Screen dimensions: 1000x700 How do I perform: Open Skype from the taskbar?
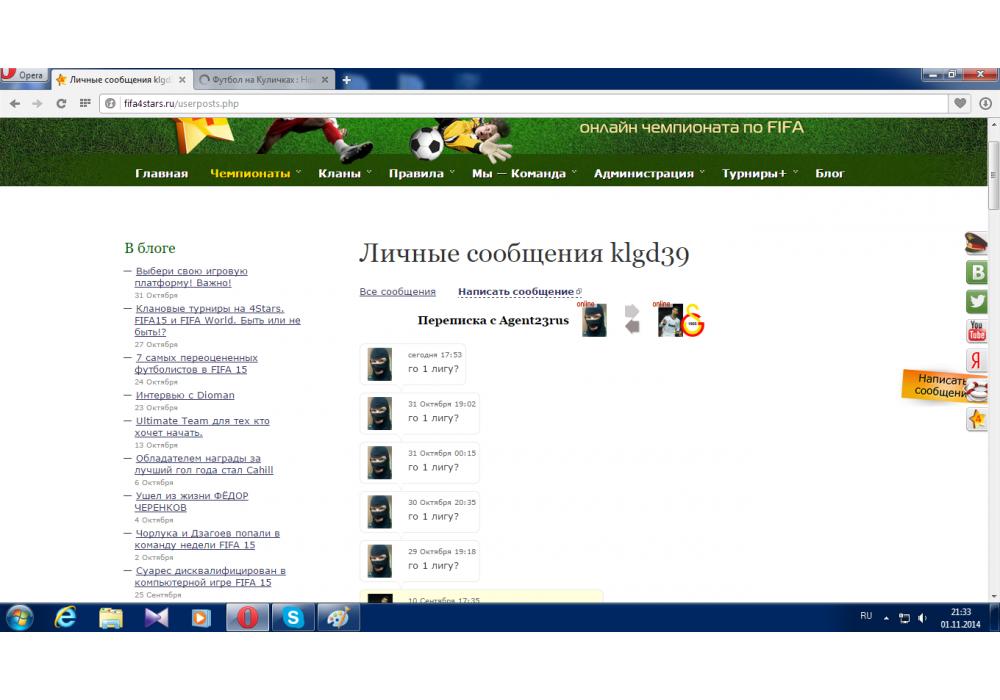point(293,618)
